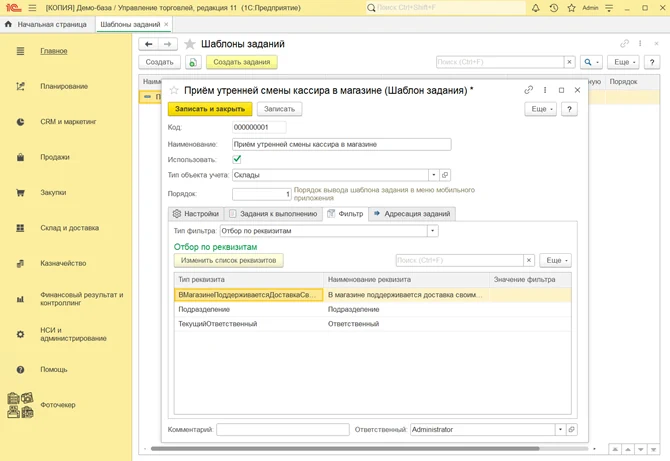Expand the Ответственный dropdown
This screenshot has width=670, height=461.
(x=559, y=430)
